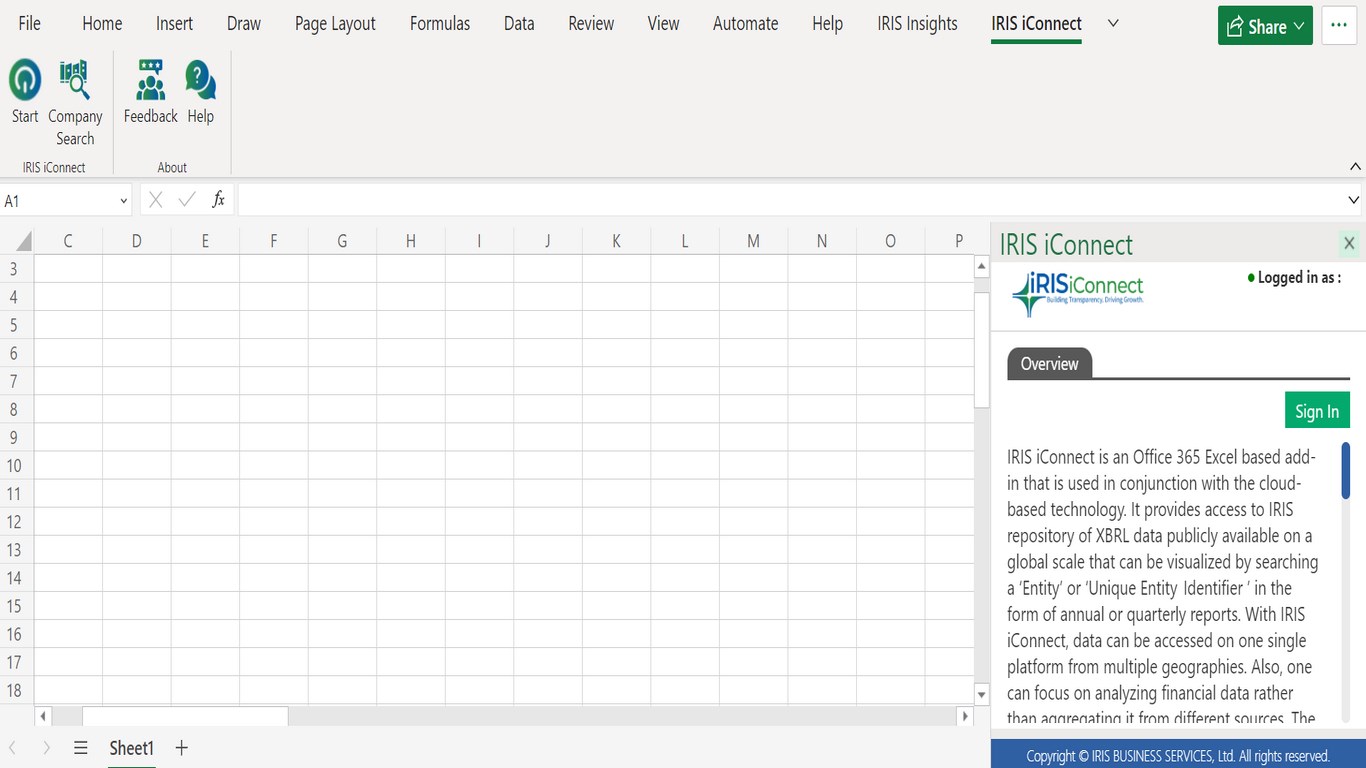Click the vertical scrollbar up arrow

pyautogui.click(x=981, y=267)
